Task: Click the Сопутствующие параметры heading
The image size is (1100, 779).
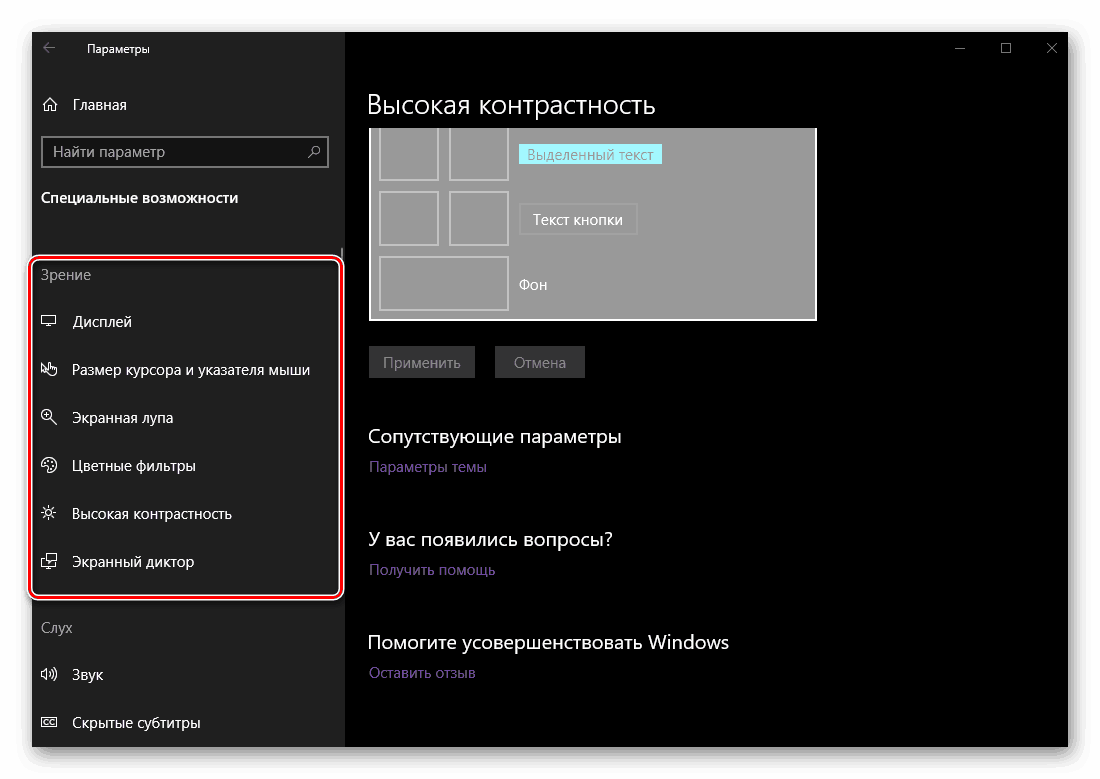Action: (495, 437)
